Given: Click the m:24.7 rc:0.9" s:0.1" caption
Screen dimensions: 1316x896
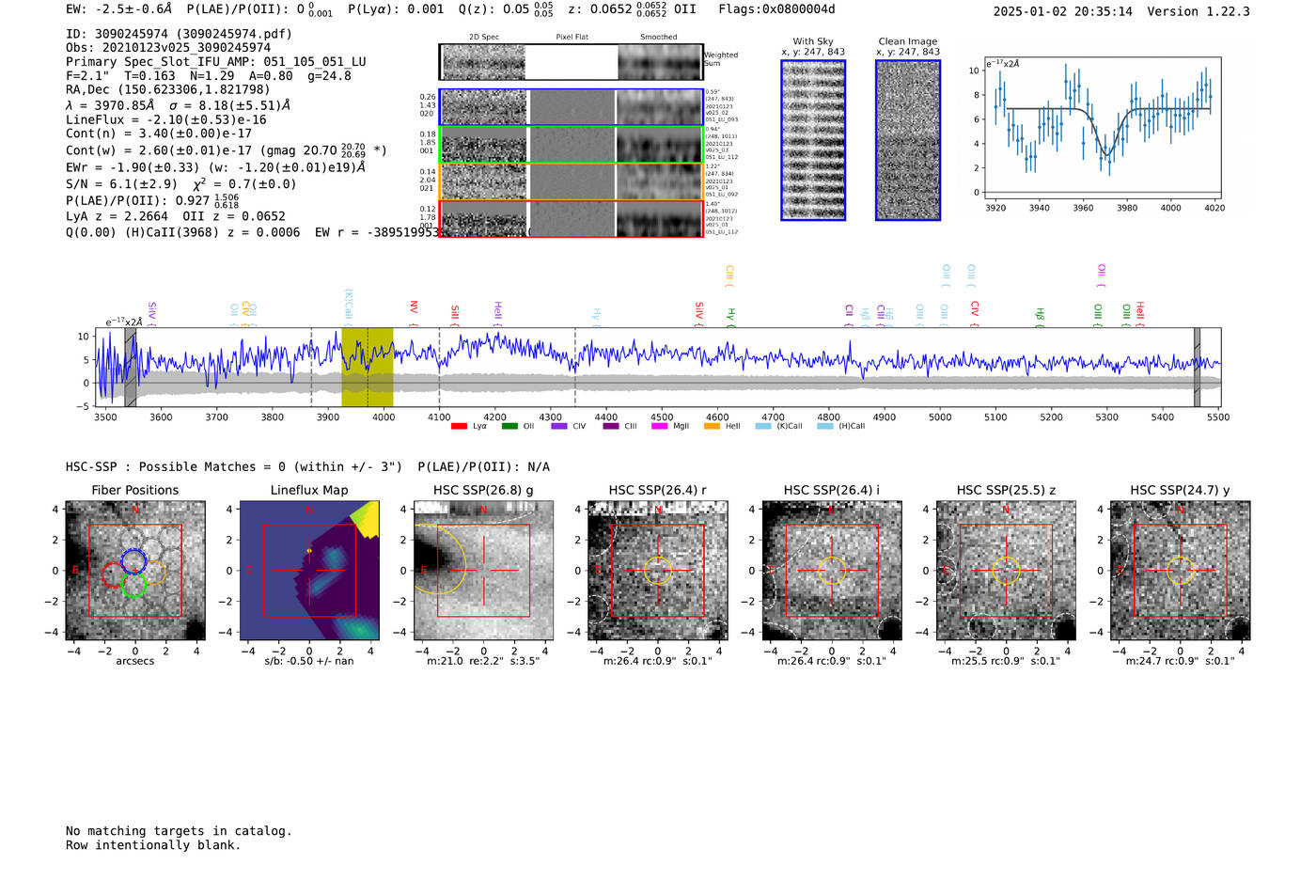Looking at the screenshot, I should 1181,661.
